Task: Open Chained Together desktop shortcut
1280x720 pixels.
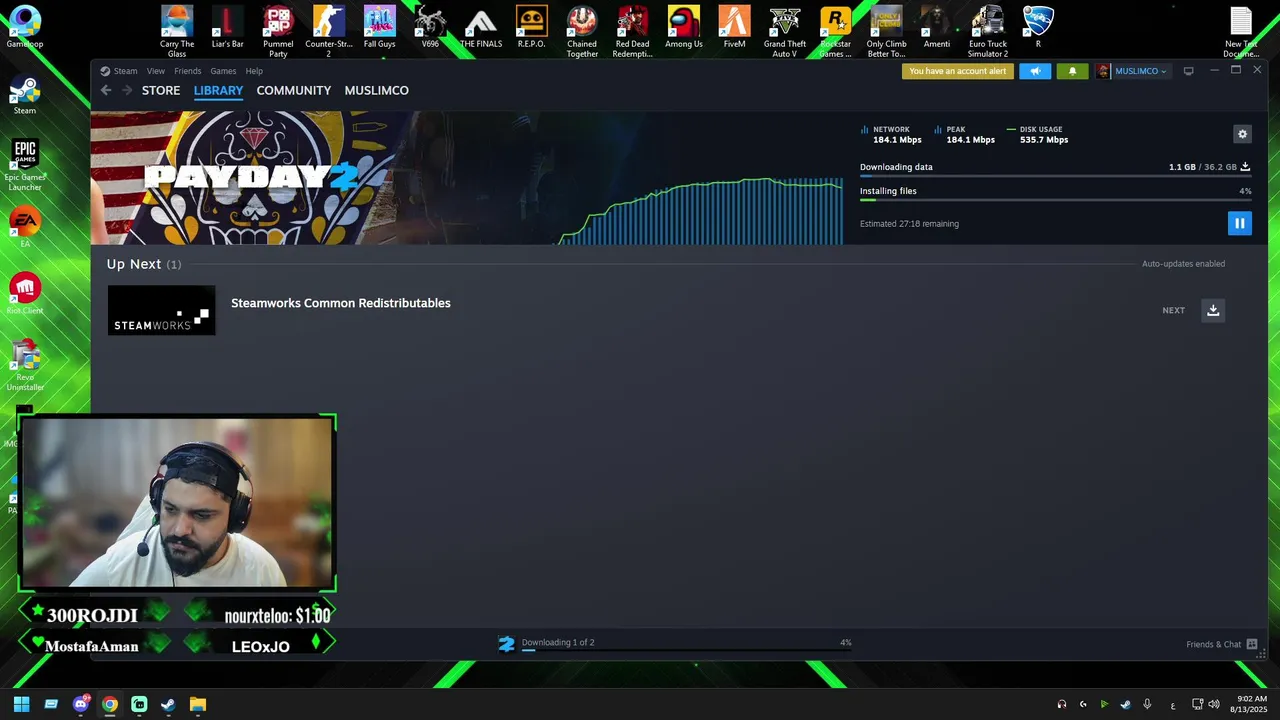Action: coord(582,32)
